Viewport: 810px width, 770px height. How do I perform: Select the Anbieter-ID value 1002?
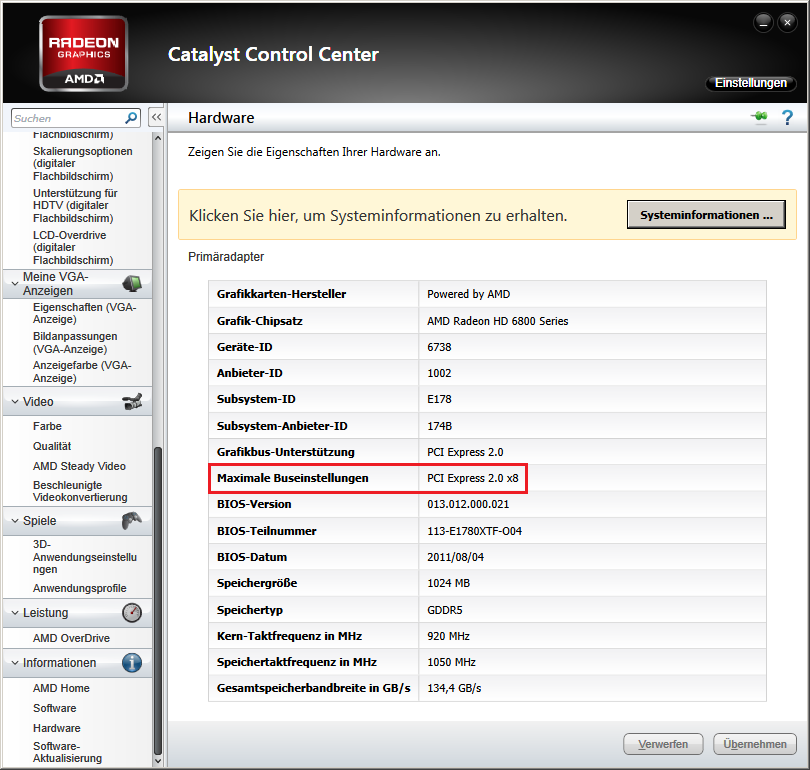coord(439,373)
